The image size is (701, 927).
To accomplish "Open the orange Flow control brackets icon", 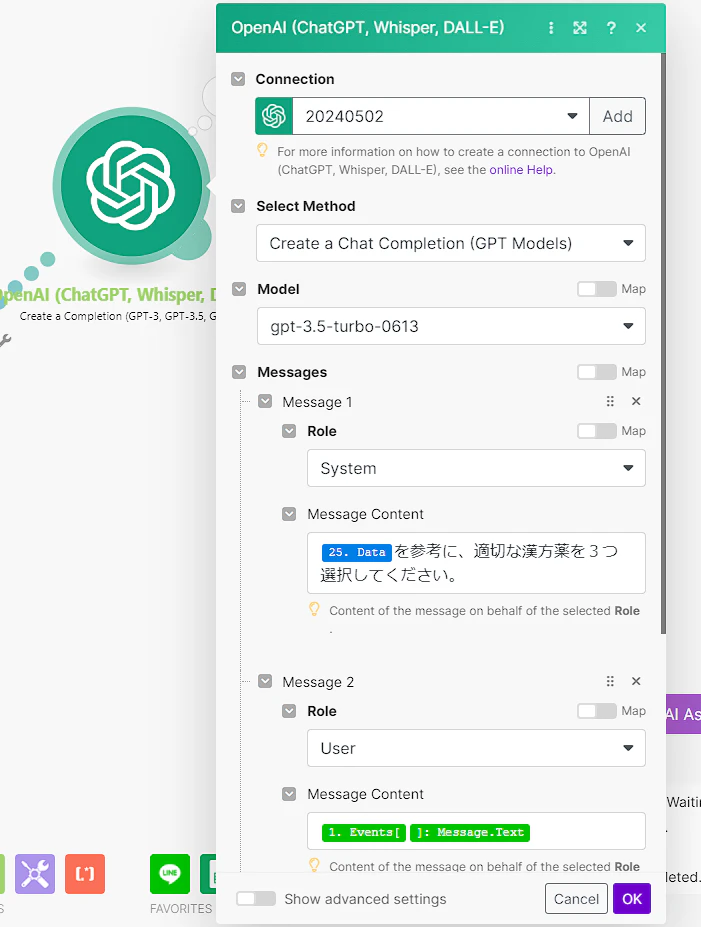I will pyautogui.click(x=85, y=874).
